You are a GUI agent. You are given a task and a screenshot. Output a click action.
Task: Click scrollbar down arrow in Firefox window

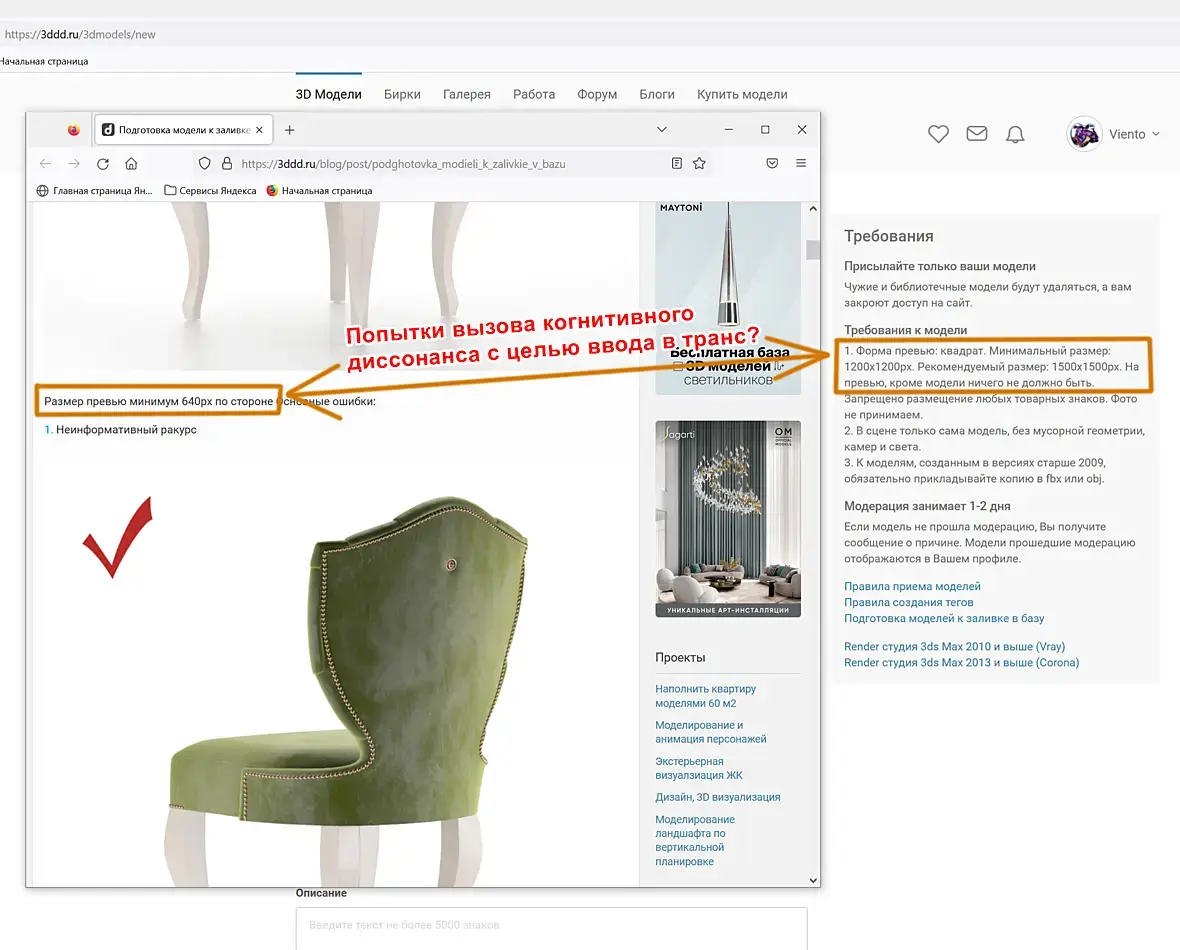(813, 880)
